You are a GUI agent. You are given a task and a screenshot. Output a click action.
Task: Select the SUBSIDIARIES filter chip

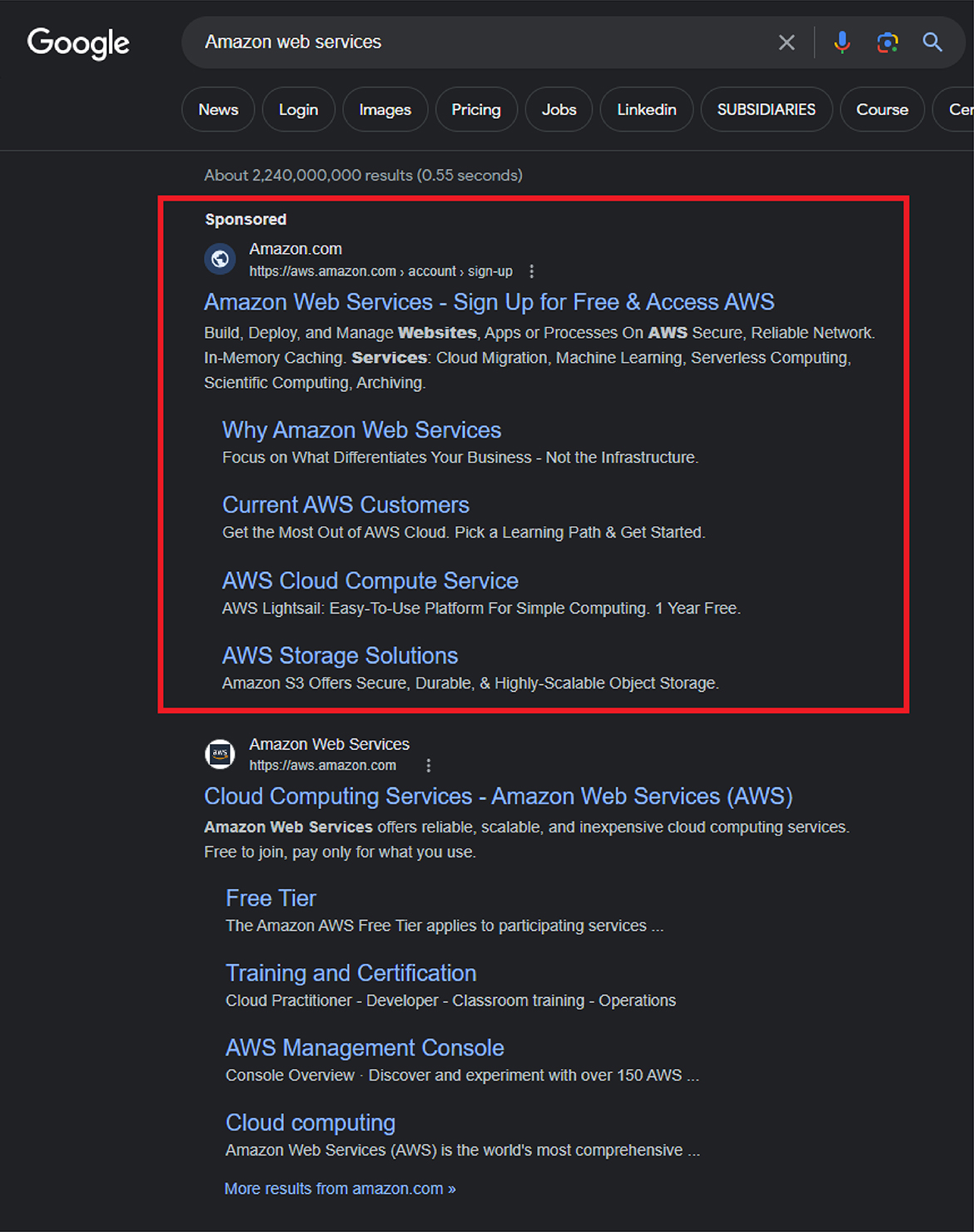point(767,109)
